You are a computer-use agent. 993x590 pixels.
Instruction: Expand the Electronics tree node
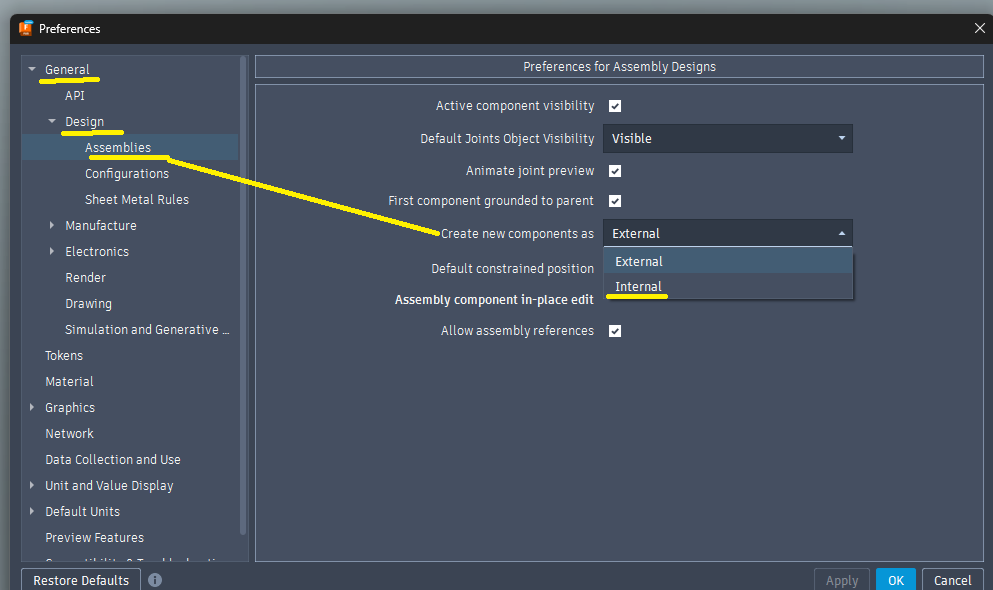pyautogui.click(x=52, y=251)
